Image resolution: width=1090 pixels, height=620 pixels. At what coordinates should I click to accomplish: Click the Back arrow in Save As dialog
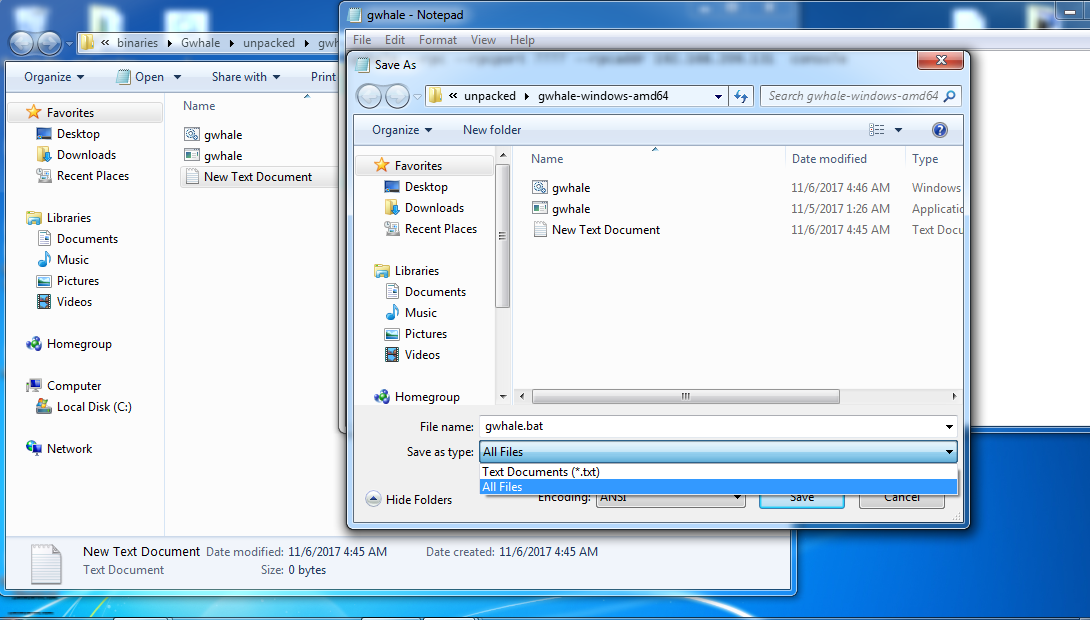(370, 96)
